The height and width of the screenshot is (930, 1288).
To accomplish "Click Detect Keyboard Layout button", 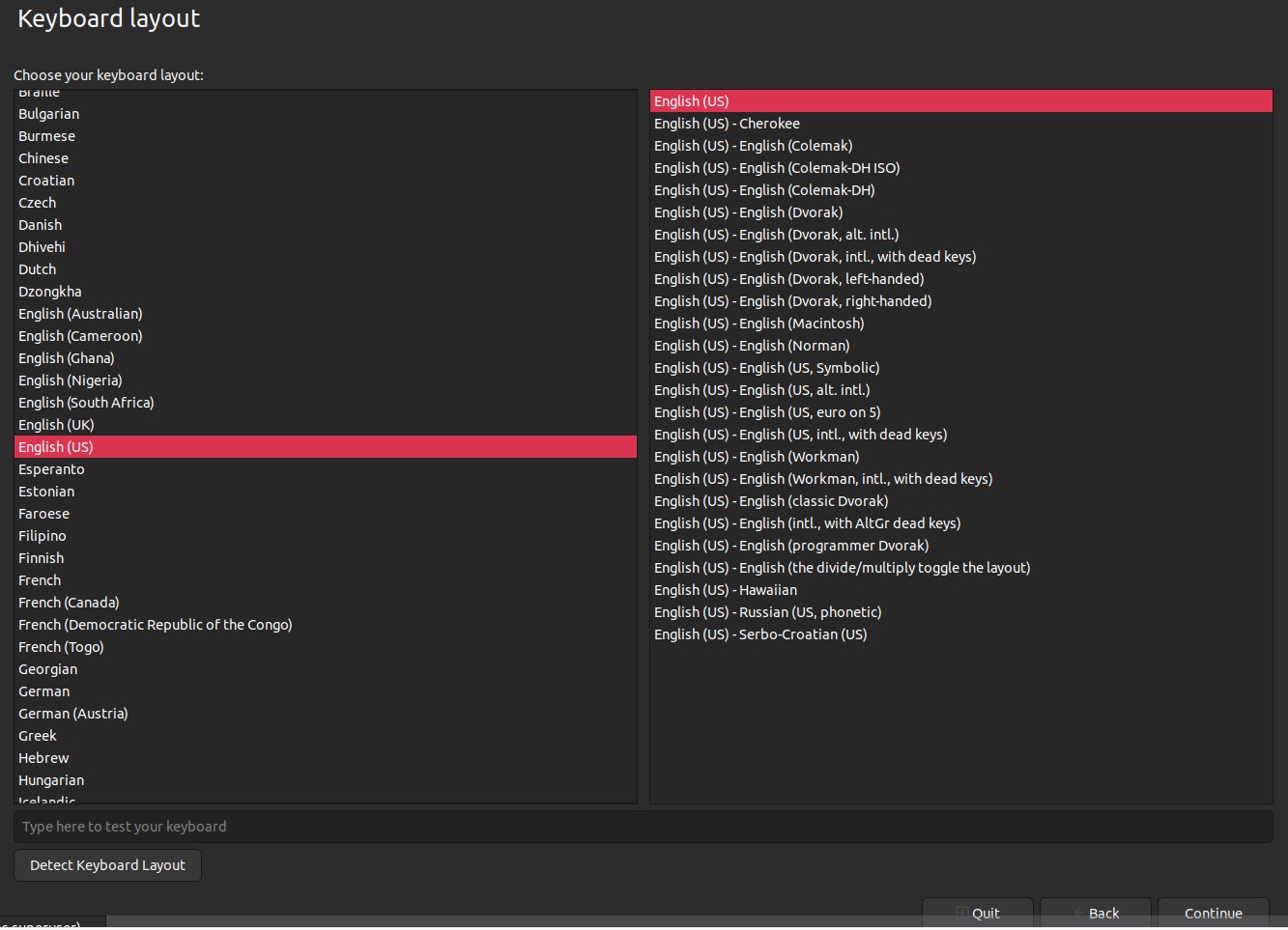I will [107, 865].
